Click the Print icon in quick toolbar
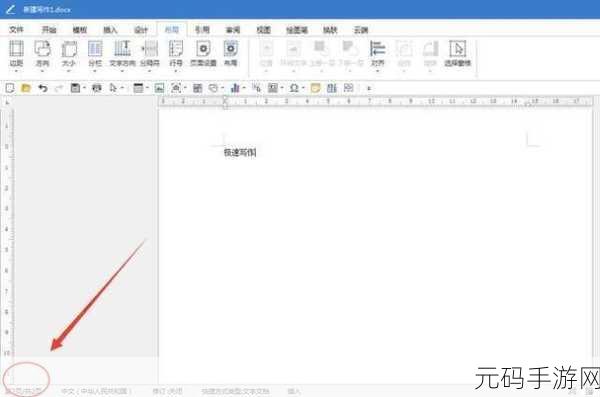 point(97,88)
